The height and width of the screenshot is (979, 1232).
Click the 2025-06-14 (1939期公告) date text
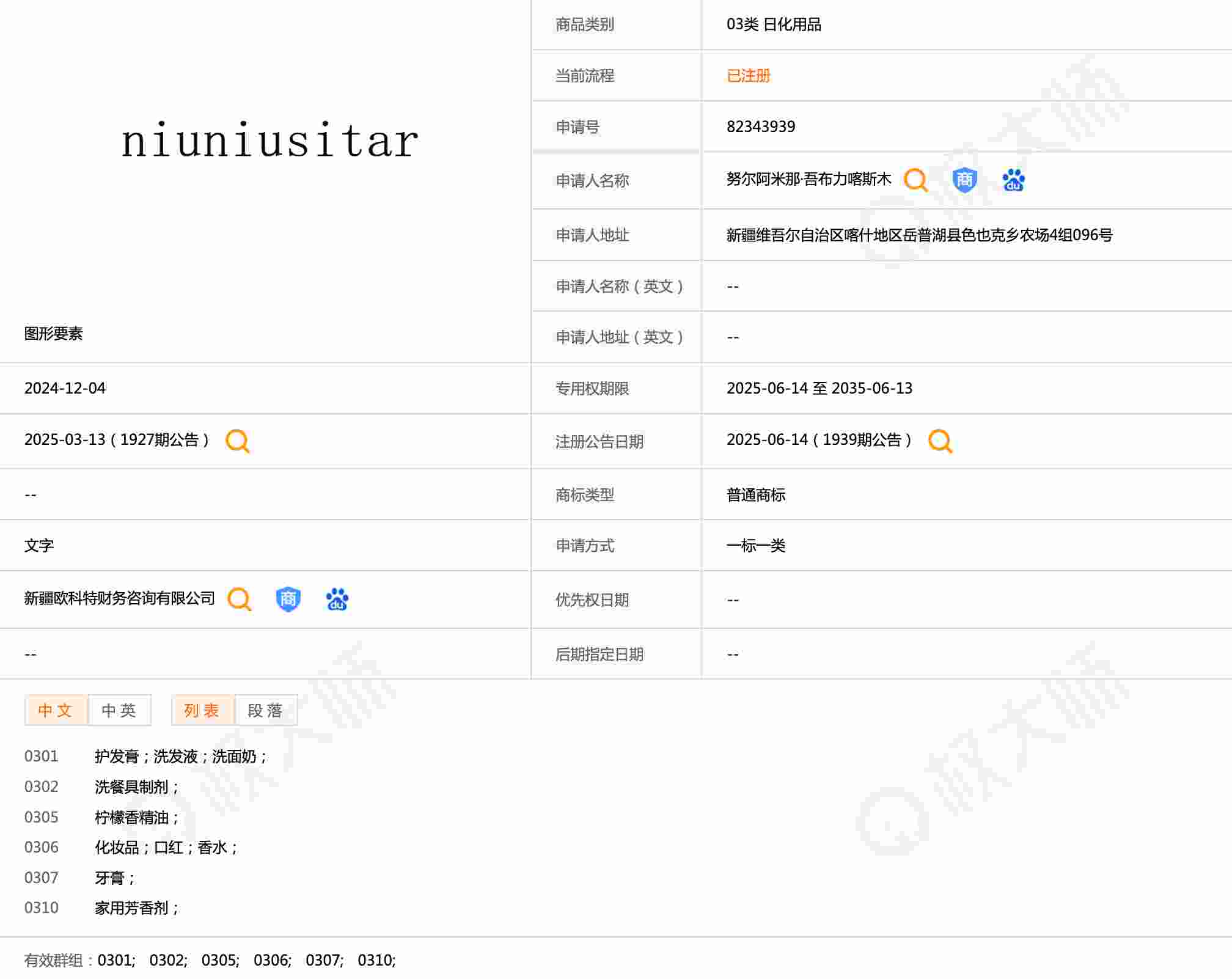[818, 440]
